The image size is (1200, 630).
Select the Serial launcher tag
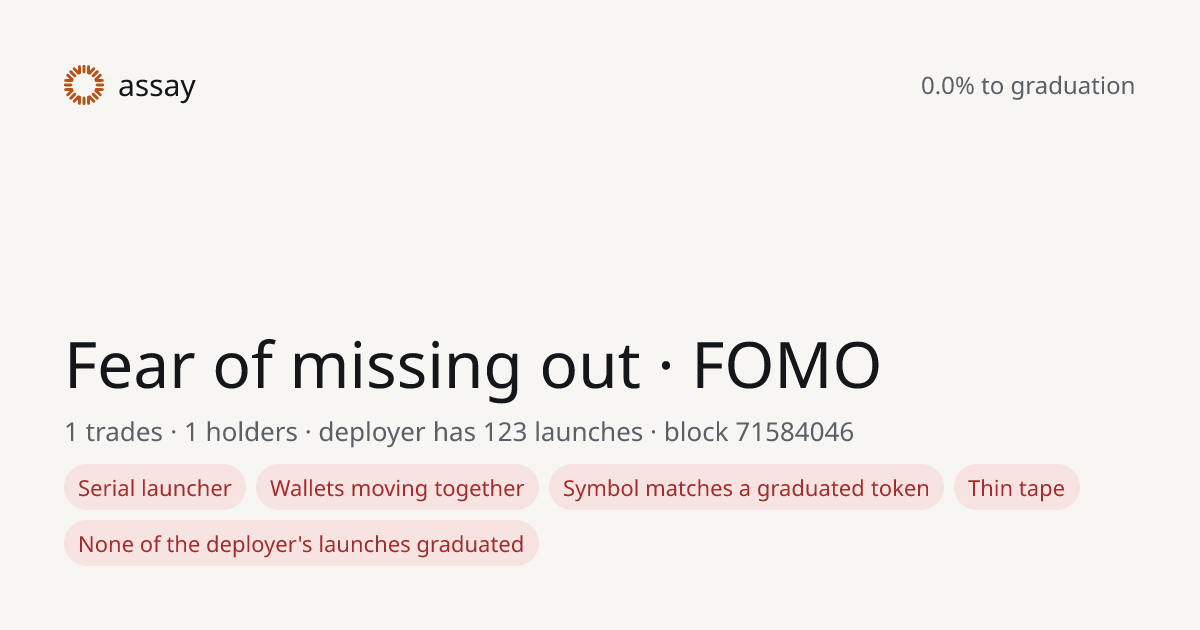(155, 488)
